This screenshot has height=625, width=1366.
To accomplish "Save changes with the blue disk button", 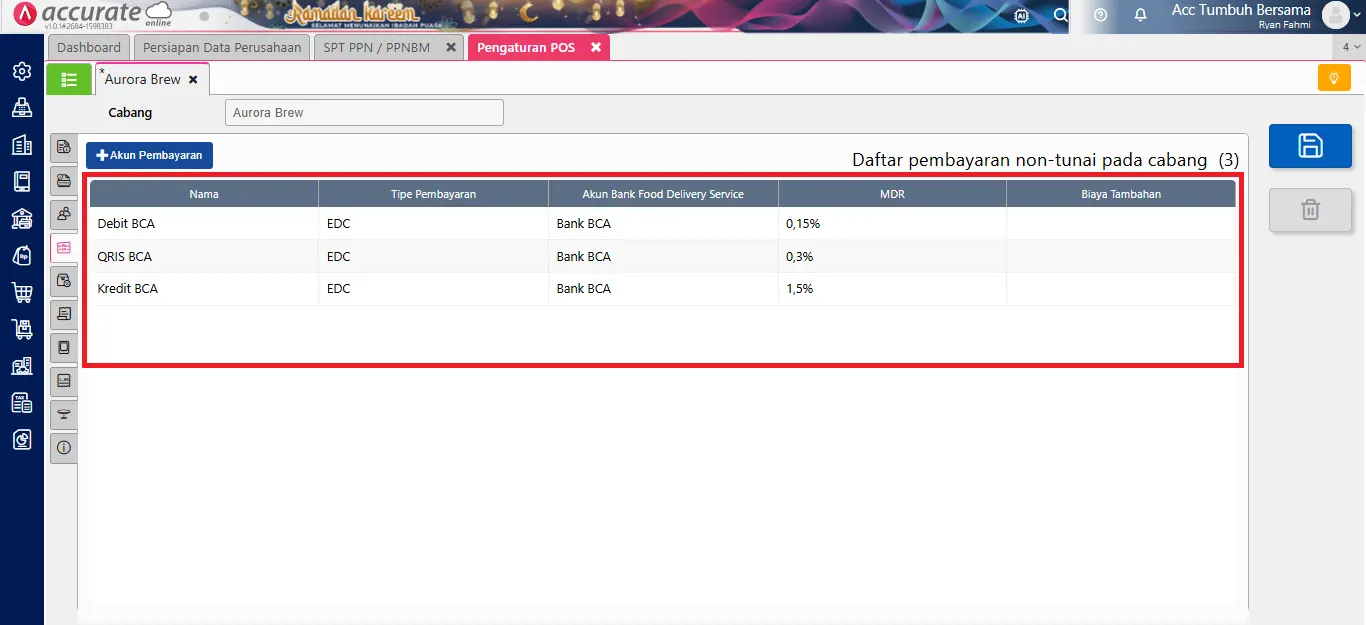I will 1310,145.
